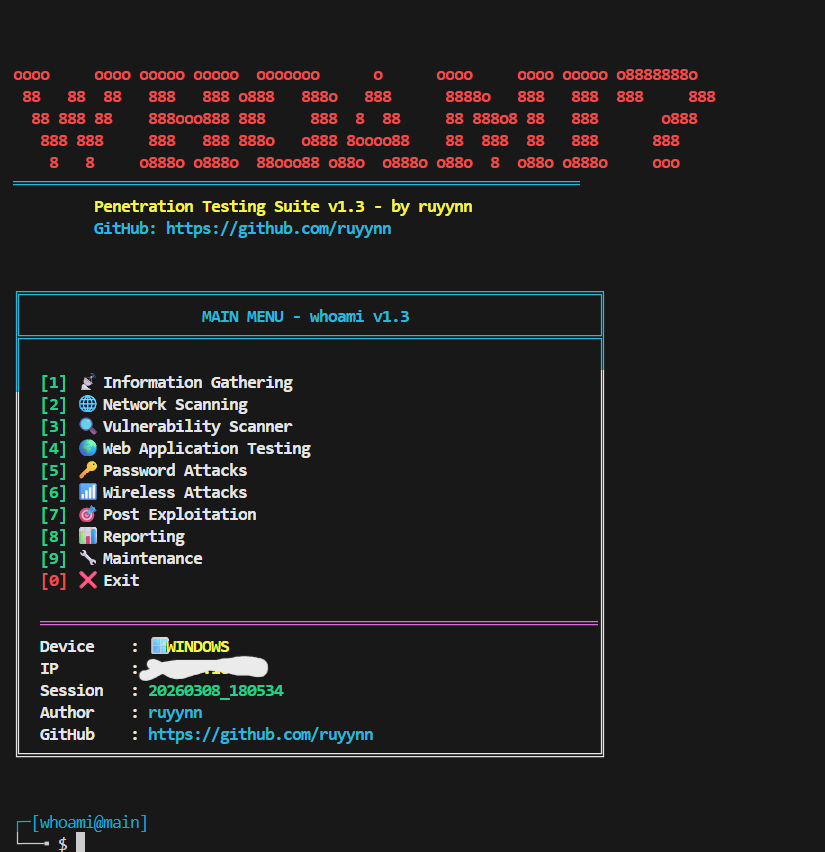Viewport: 825px width, 852px height.
Task: Click the [7] option number
Action: (54, 515)
